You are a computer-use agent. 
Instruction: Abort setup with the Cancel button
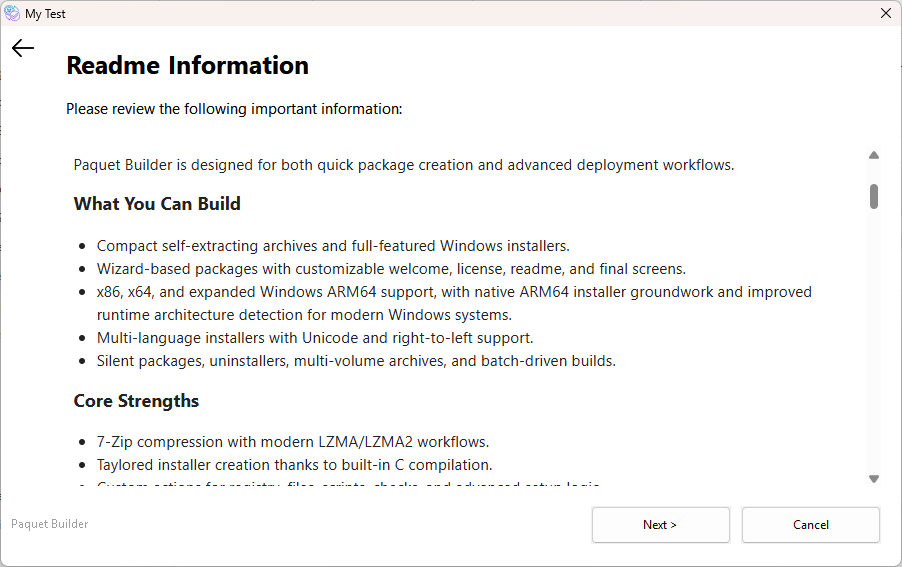[811, 524]
